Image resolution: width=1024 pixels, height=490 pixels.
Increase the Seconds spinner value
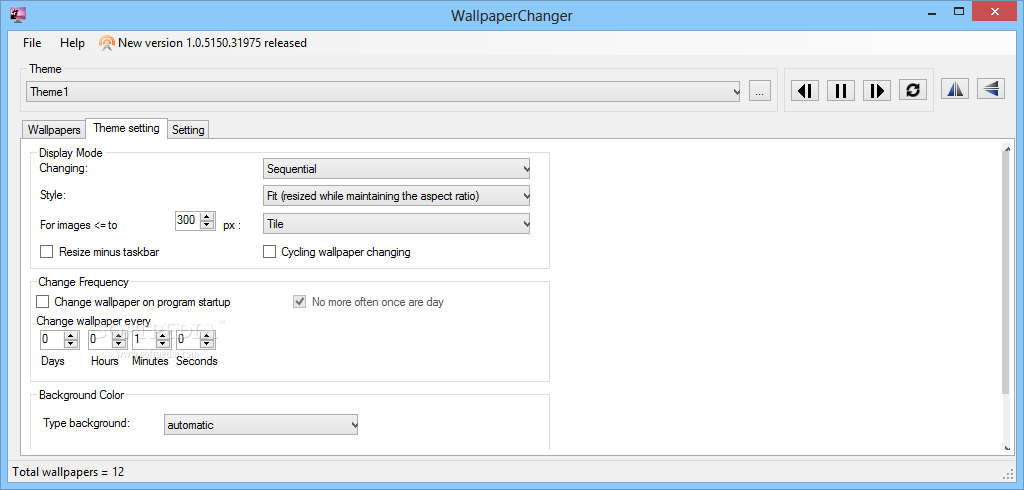pos(208,336)
